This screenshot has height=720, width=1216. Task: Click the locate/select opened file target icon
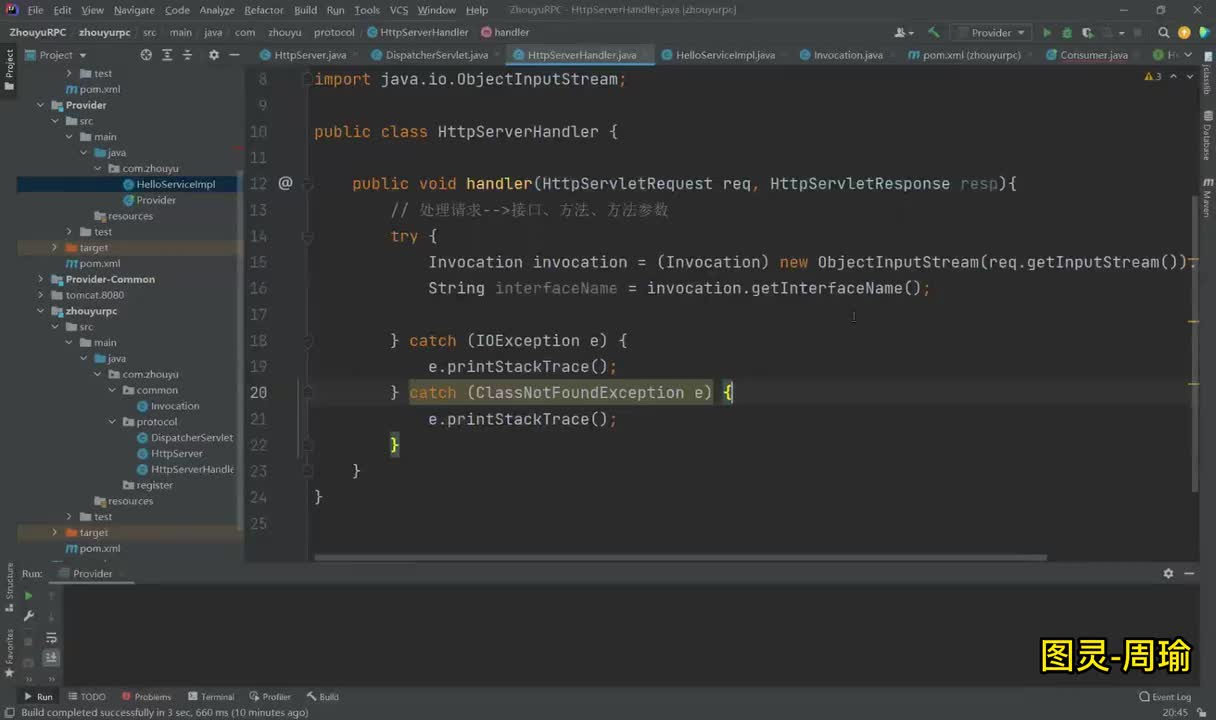point(146,55)
